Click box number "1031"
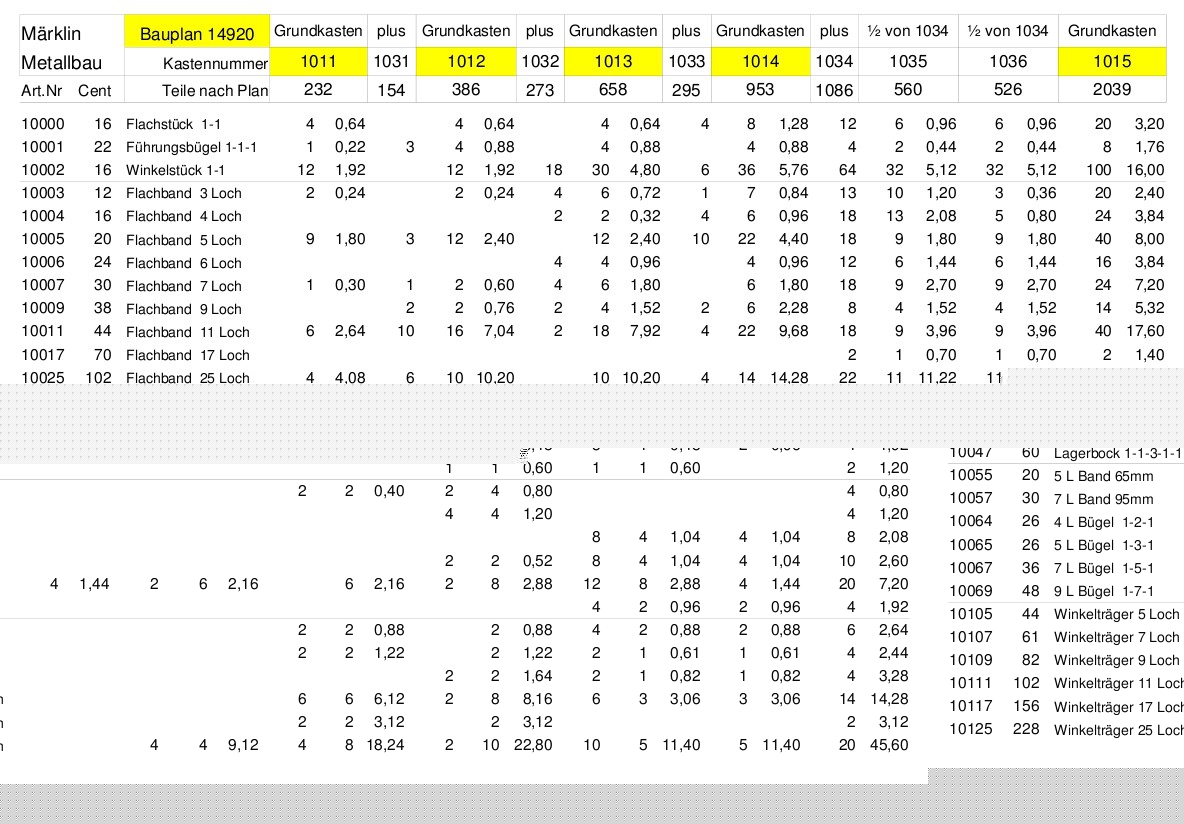Image resolution: width=1184 pixels, height=824 pixels. pos(391,61)
